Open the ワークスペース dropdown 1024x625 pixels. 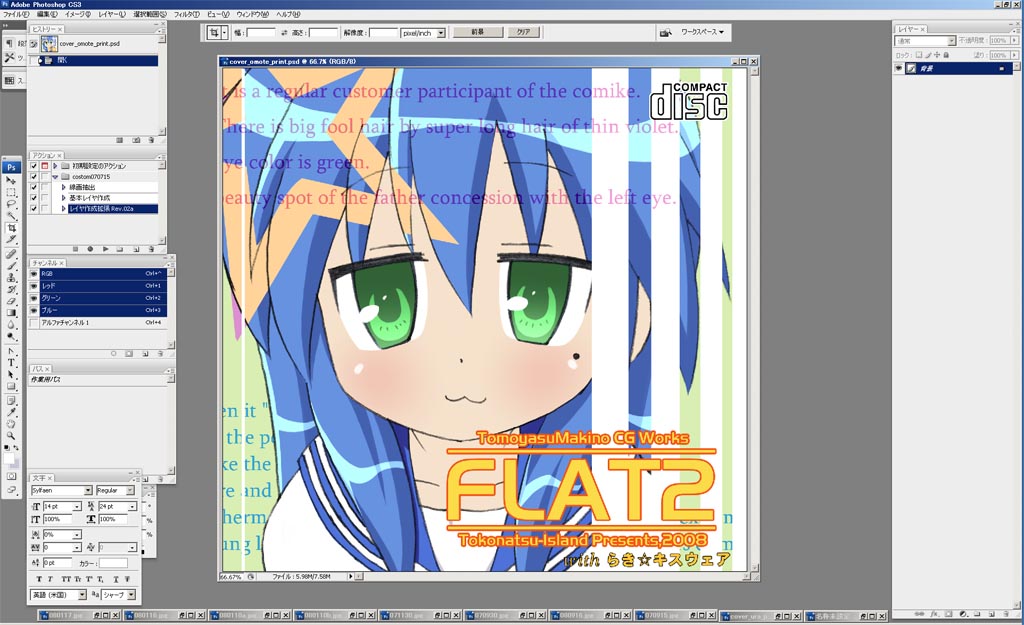(x=703, y=32)
